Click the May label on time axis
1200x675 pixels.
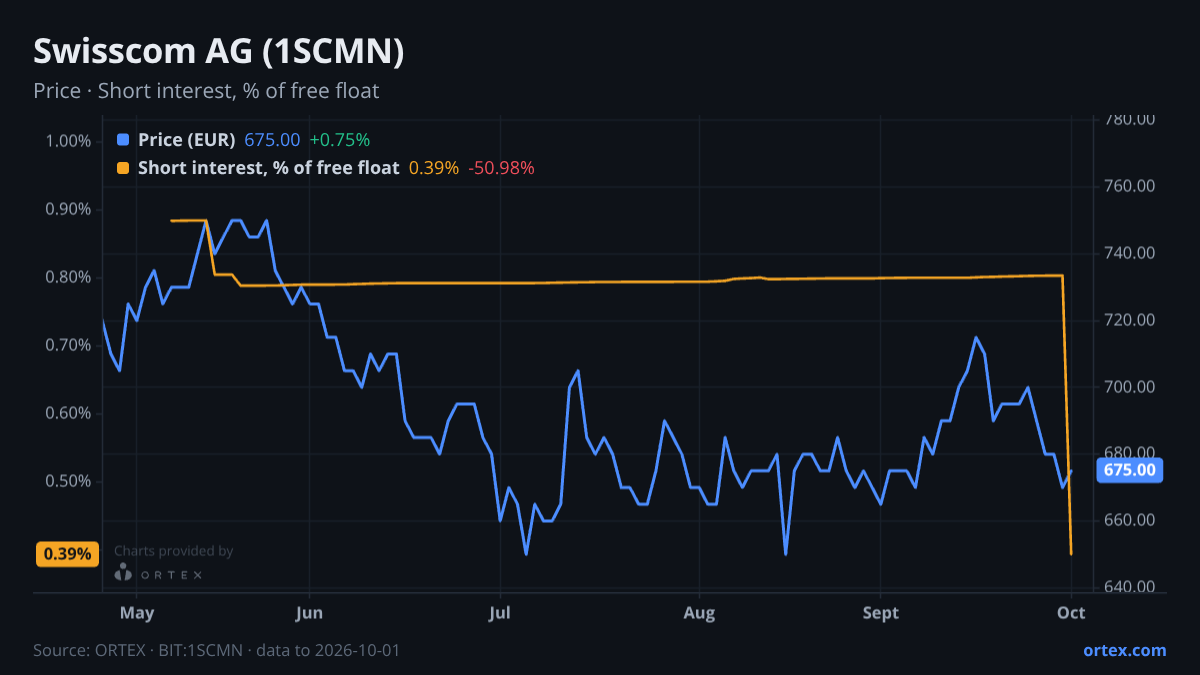[x=137, y=613]
